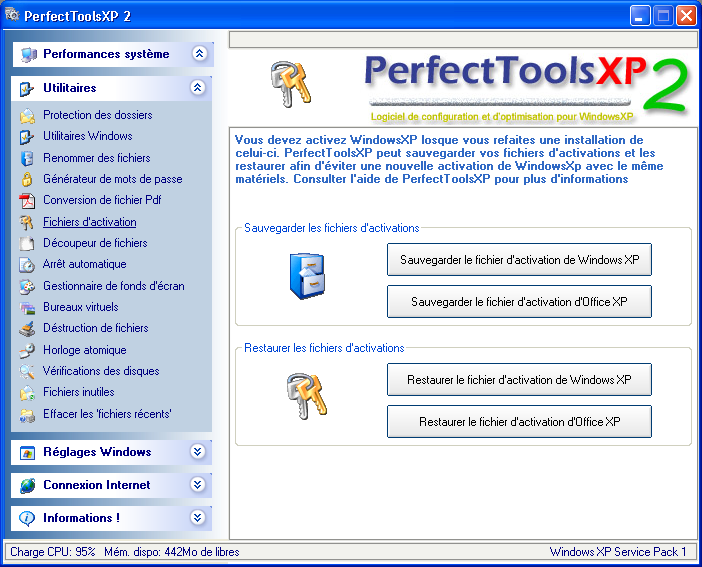Click the Horloge atomique icon
This screenshot has width=702, height=567.
coord(27,350)
